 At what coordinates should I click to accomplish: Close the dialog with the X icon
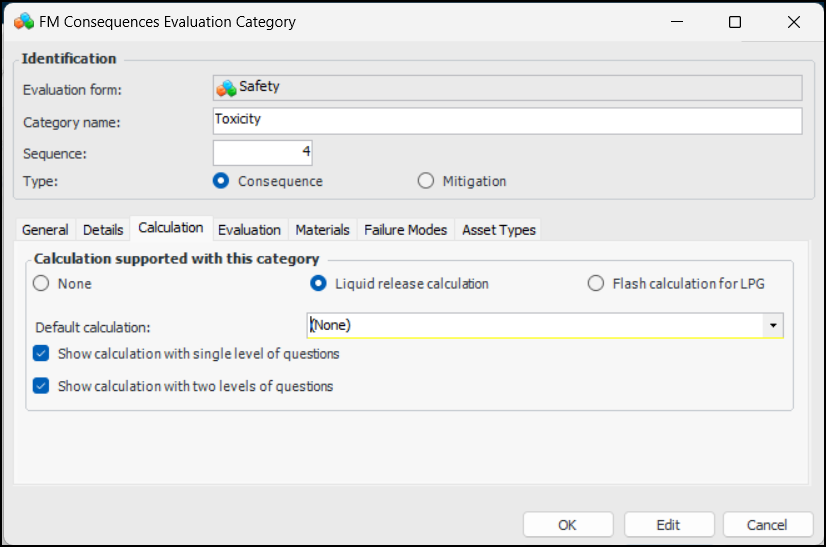click(x=790, y=21)
